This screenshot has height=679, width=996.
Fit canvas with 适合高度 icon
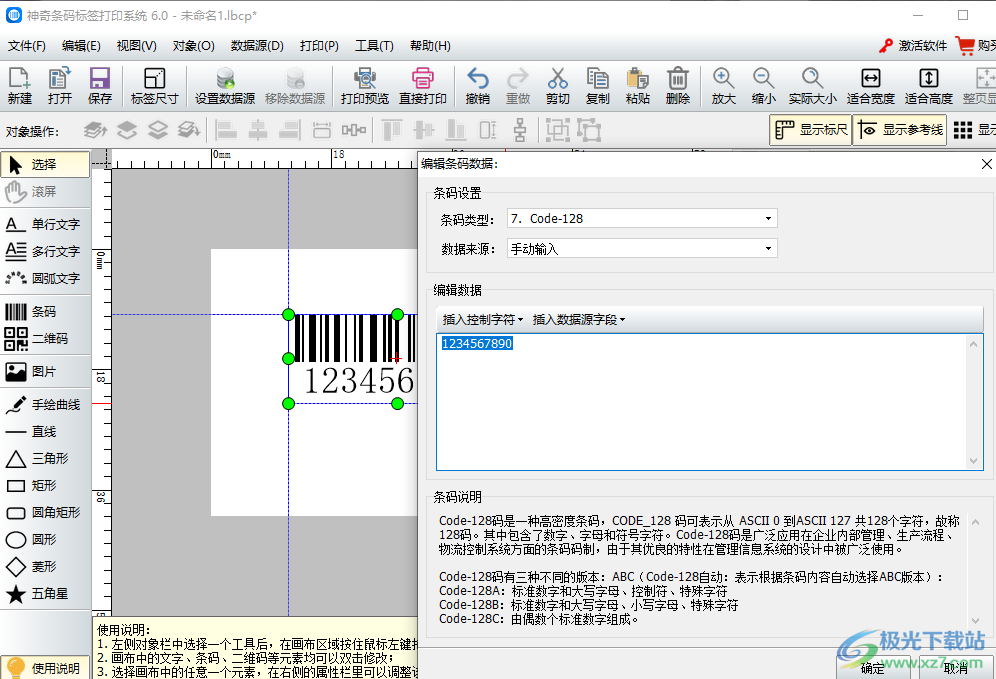[x=929, y=86]
